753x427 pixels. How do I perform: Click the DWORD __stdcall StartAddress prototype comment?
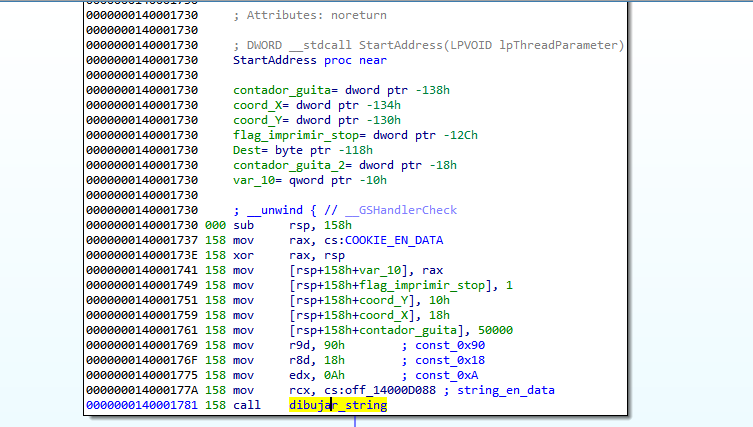point(428,46)
